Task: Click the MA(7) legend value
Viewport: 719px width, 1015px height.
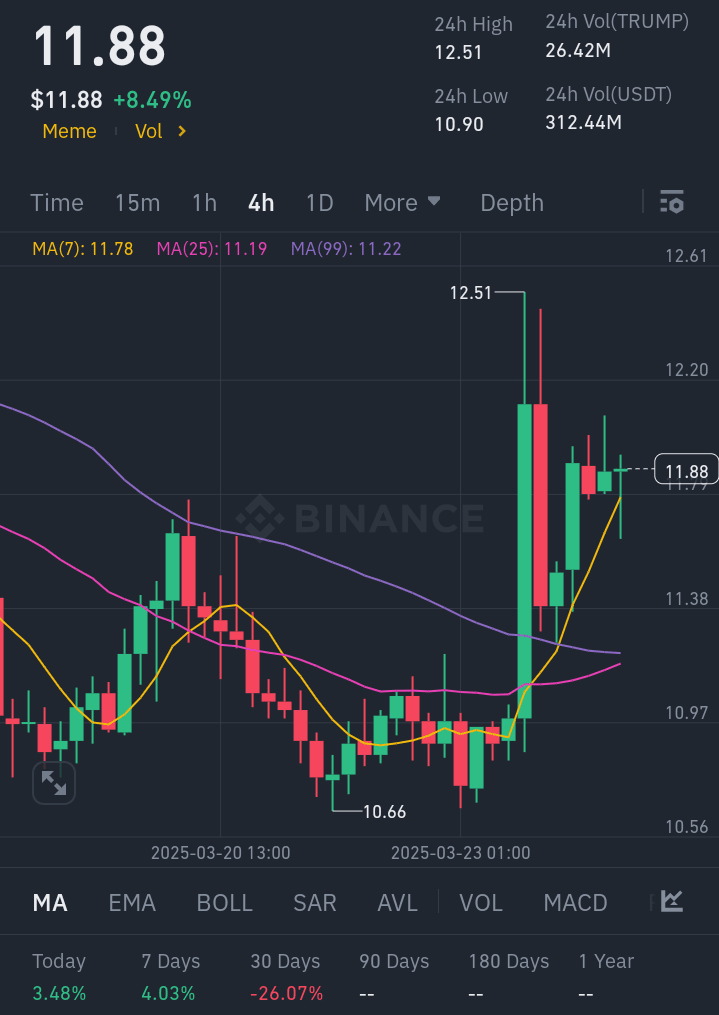Action: [83, 248]
